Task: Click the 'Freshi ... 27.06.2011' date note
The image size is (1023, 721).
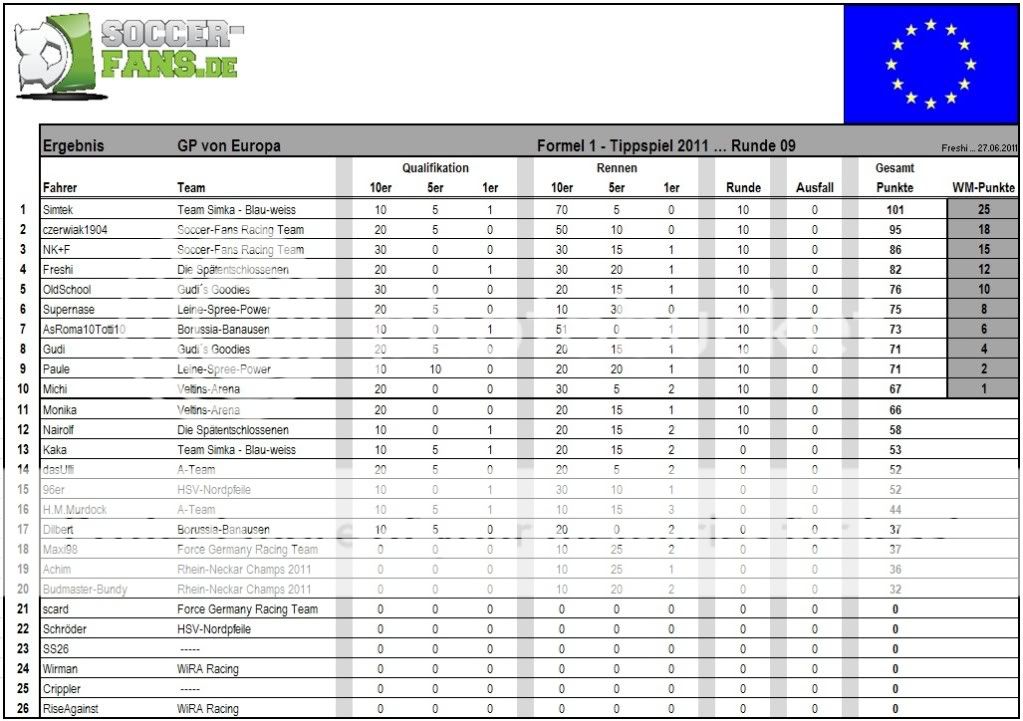Action: [x=979, y=148]
